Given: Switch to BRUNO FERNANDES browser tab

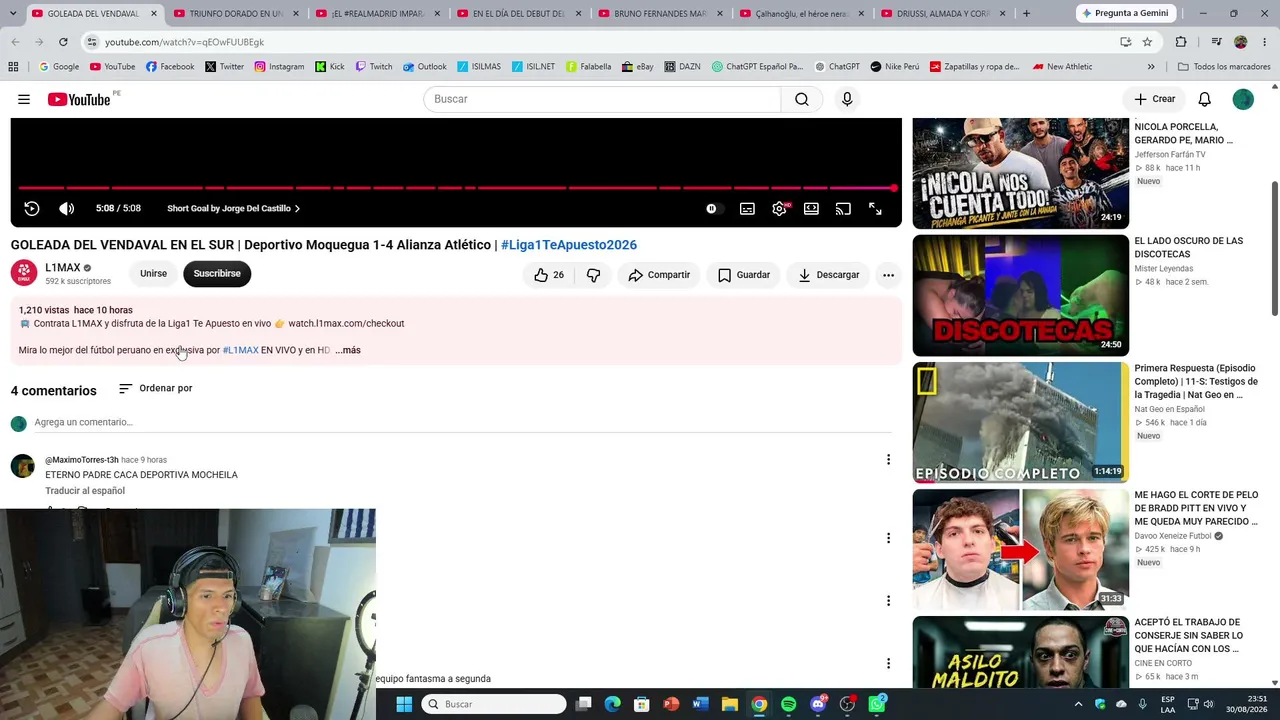Looking at the screenshot, I should click(662, 14).
